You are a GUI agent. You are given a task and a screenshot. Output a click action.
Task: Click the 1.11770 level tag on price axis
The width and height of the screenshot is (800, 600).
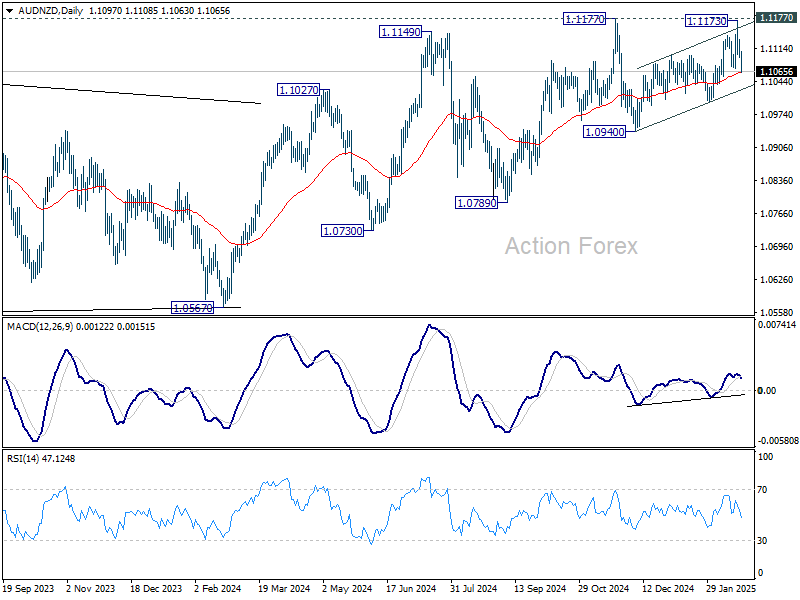point(776,18)
